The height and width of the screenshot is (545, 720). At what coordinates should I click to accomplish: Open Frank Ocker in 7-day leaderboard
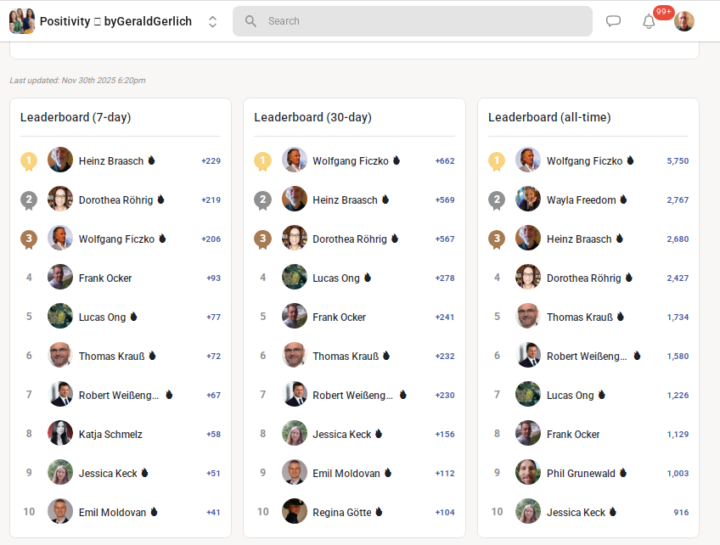[x=105, y=278]
